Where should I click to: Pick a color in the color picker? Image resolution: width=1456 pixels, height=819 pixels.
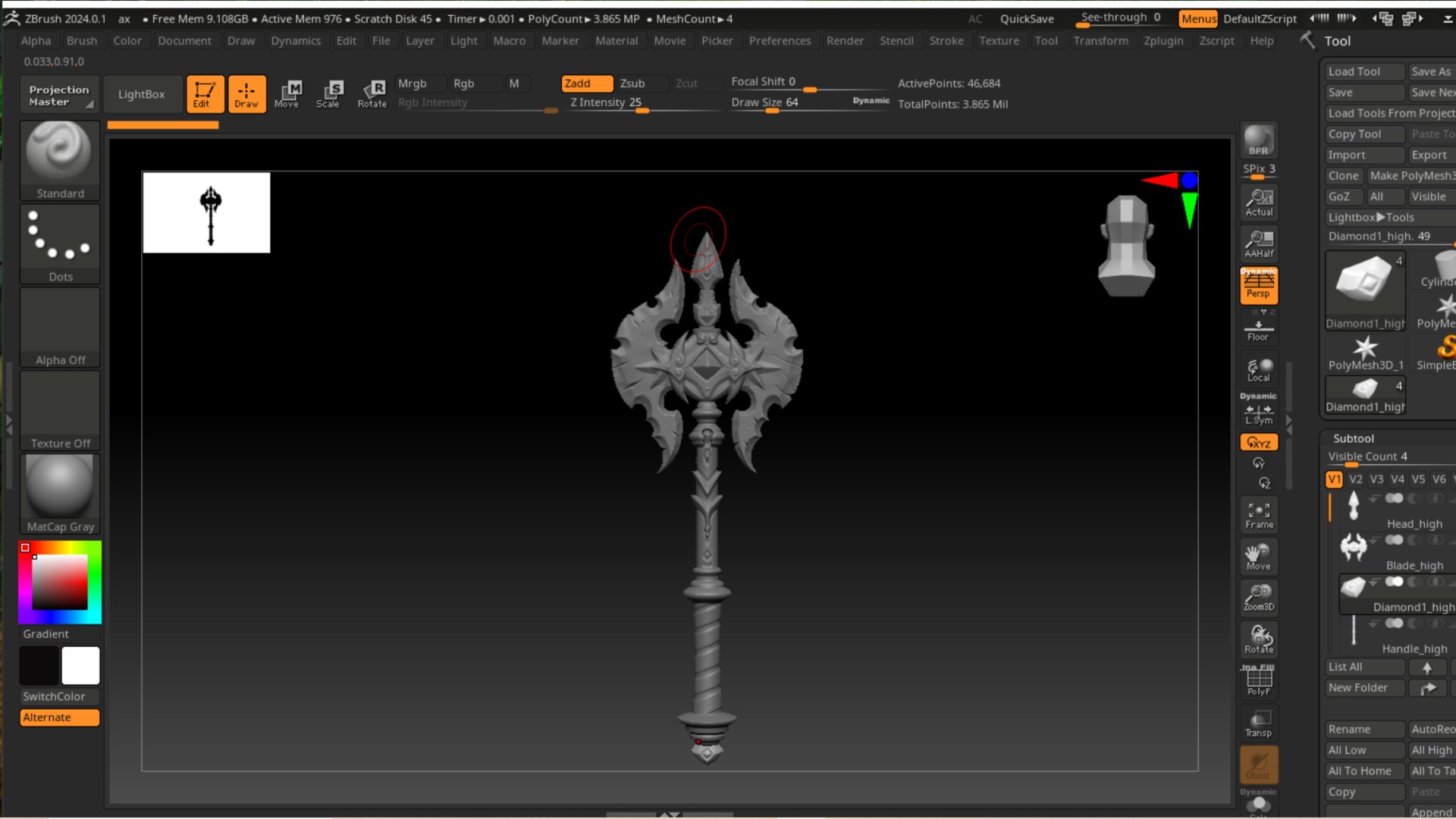point(60,582)
